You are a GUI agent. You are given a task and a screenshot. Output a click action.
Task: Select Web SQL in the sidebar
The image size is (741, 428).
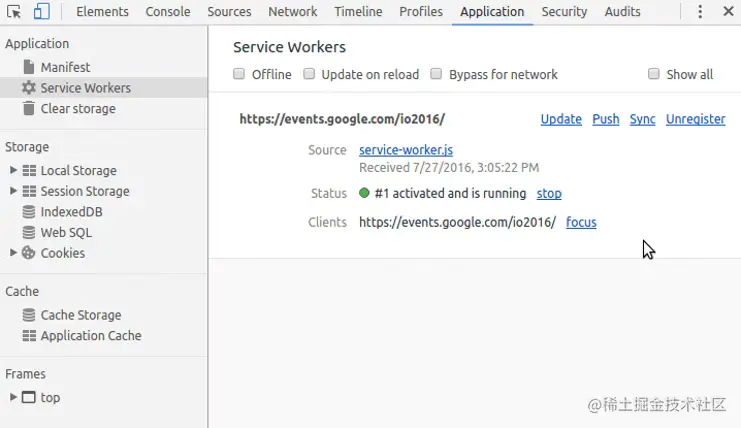66,232
